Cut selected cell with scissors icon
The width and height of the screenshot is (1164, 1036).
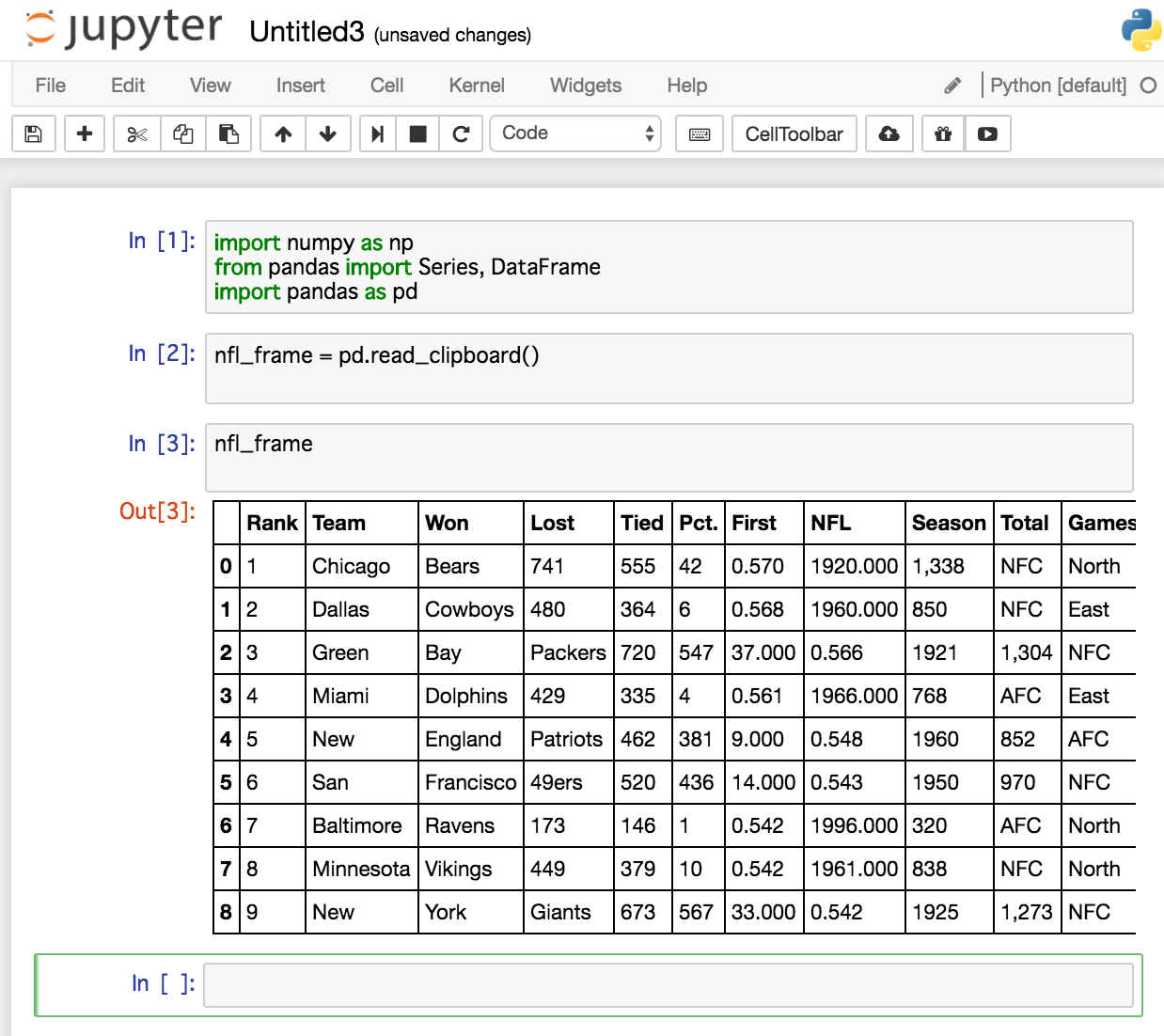(137, 134)
